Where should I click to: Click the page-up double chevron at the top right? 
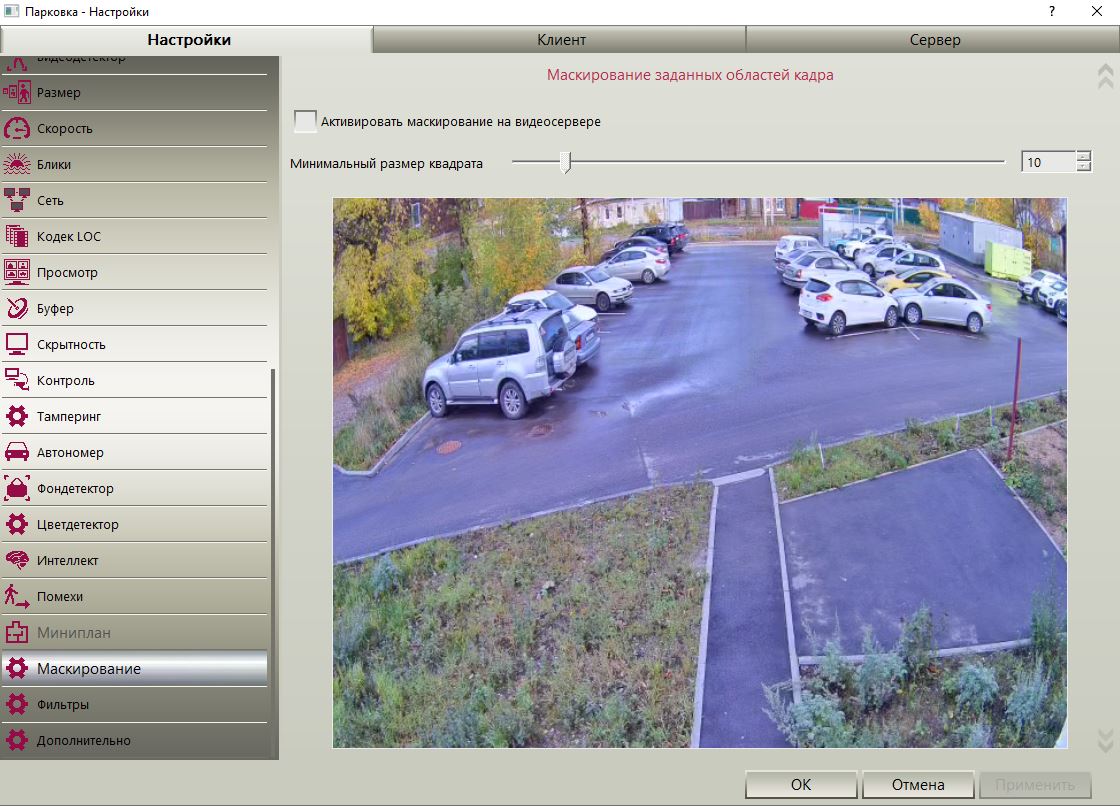point(1105,76)
